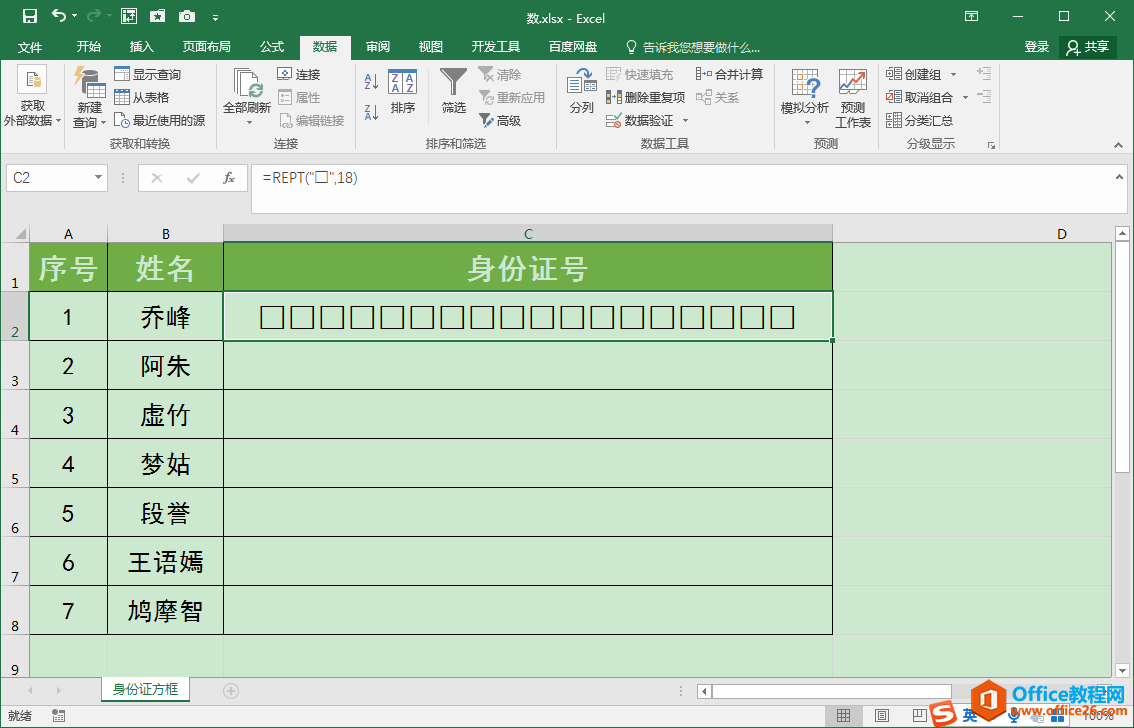Click 最近使用的源 button

159,121
